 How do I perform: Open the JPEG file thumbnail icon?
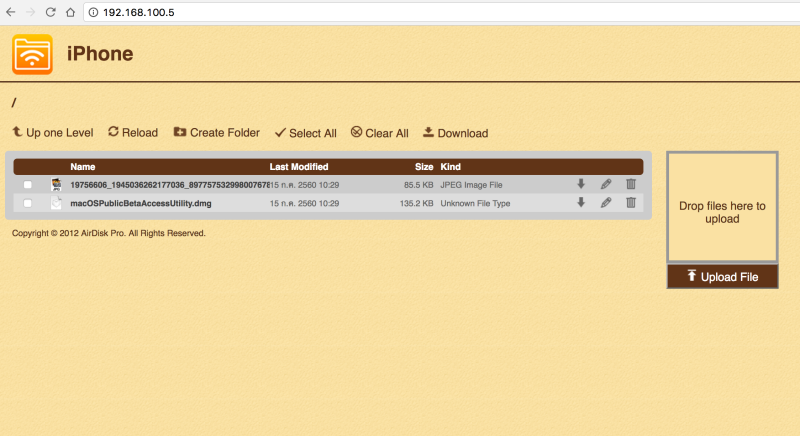[56, 185]
